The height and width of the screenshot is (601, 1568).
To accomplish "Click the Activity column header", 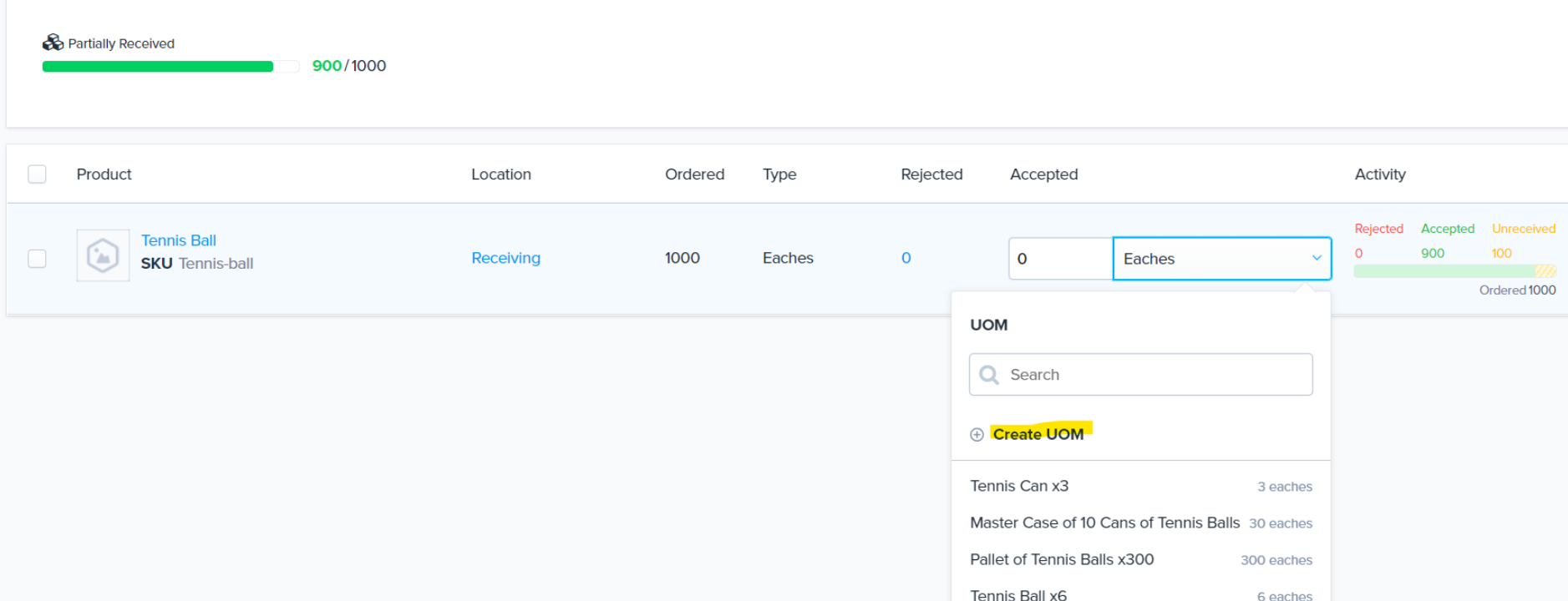I will [x=1380, y=174].
